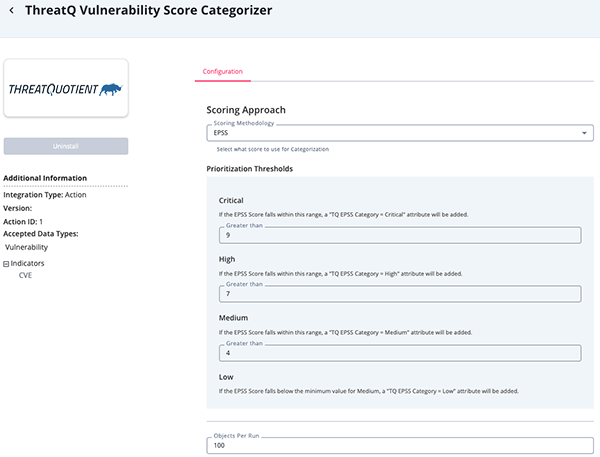Click the page title ThreatQ Vulnerability Score Categorizer
This screenshot has width=600, height=457.
coord(148,10)
